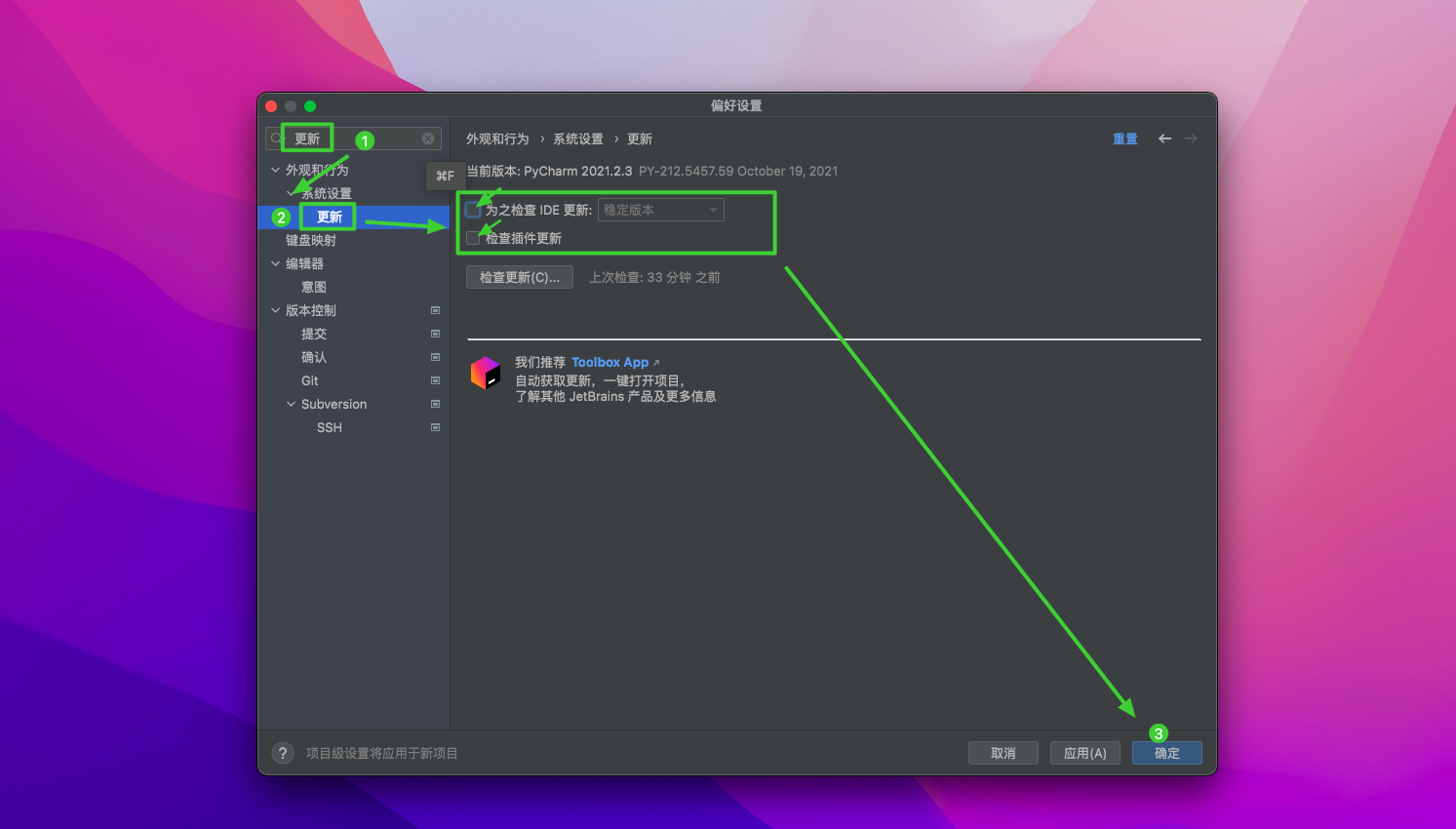Click project-level icon next to Git
The height and width of the screenshot is (829, 1456).
(x=435, y=380)
